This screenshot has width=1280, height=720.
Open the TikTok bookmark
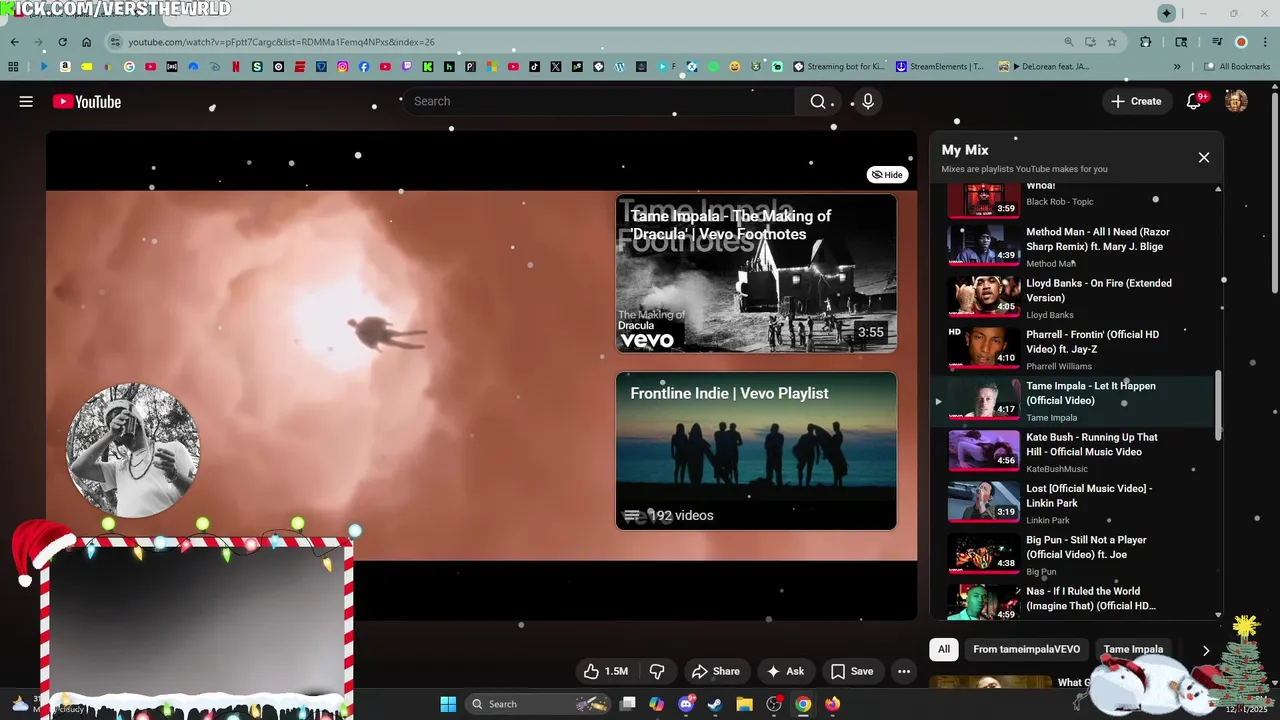(x=535, y=66)
